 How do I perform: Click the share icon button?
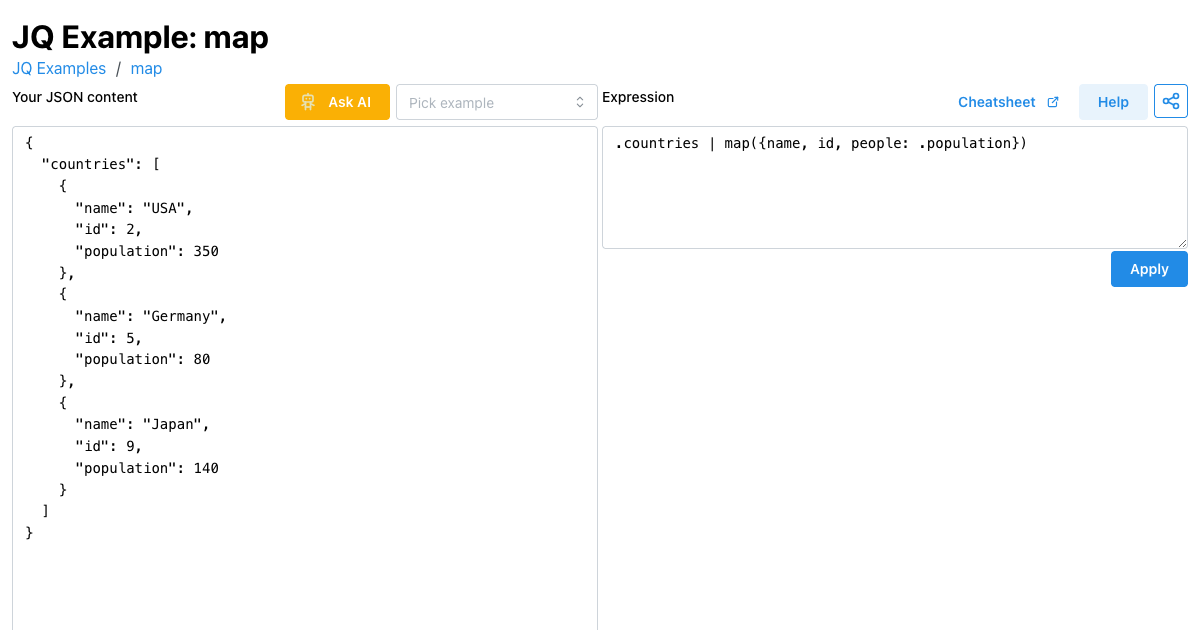1171,101
